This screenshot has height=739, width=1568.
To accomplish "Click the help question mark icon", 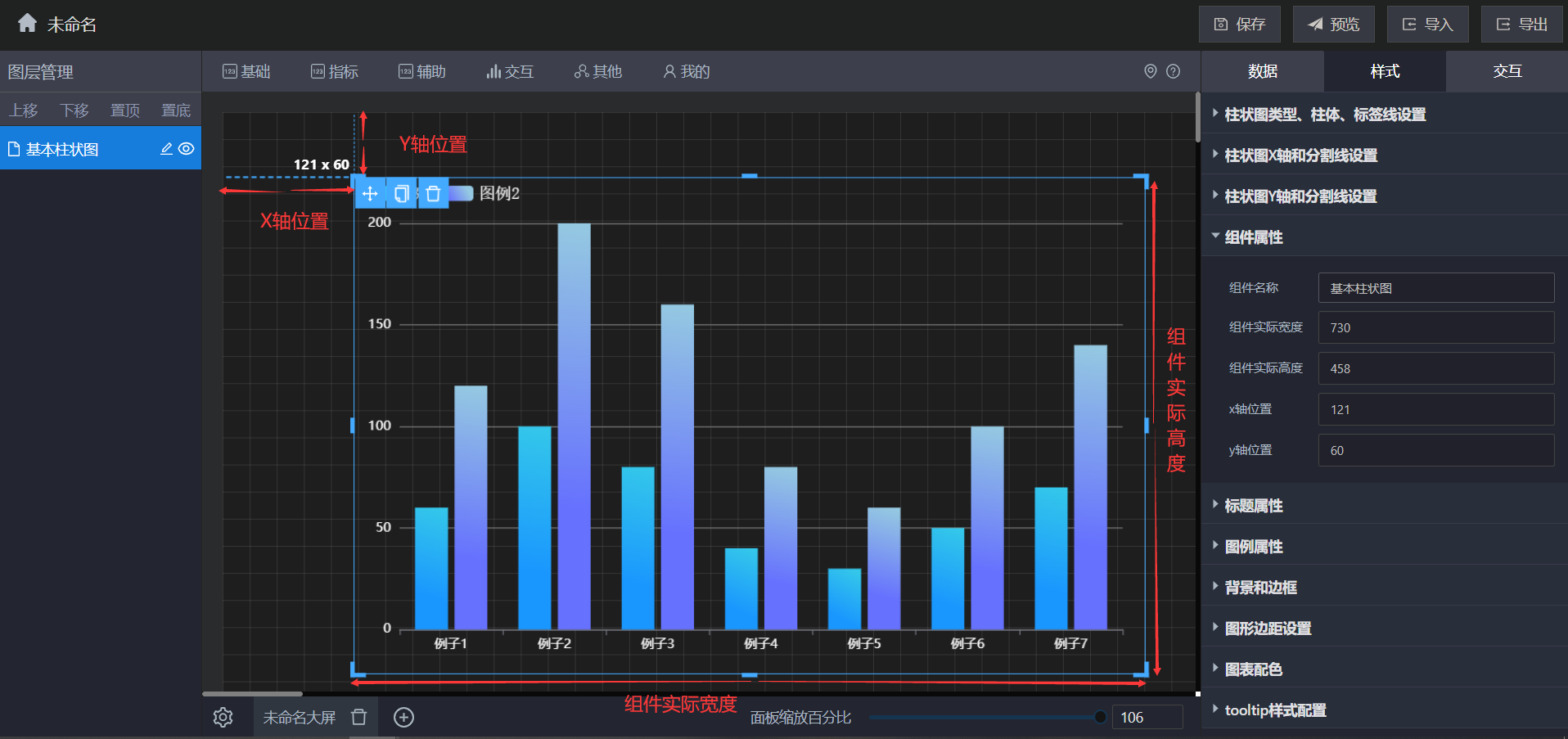I will click(1173, 71).
